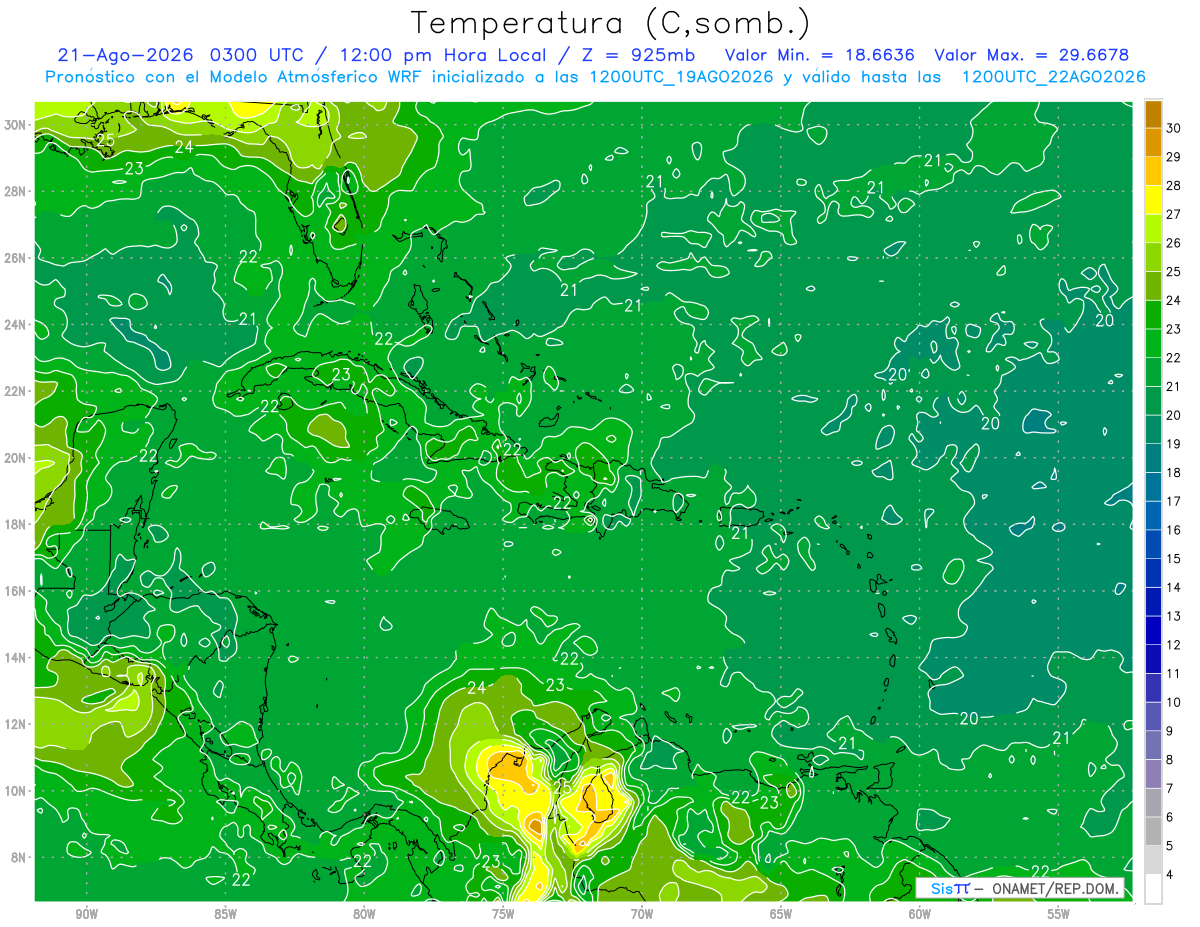The height and width of the screenshot is (927, 1200).
Task: Pick the teal color bar segment between 19 and 20
Action: click(1153, 429)
